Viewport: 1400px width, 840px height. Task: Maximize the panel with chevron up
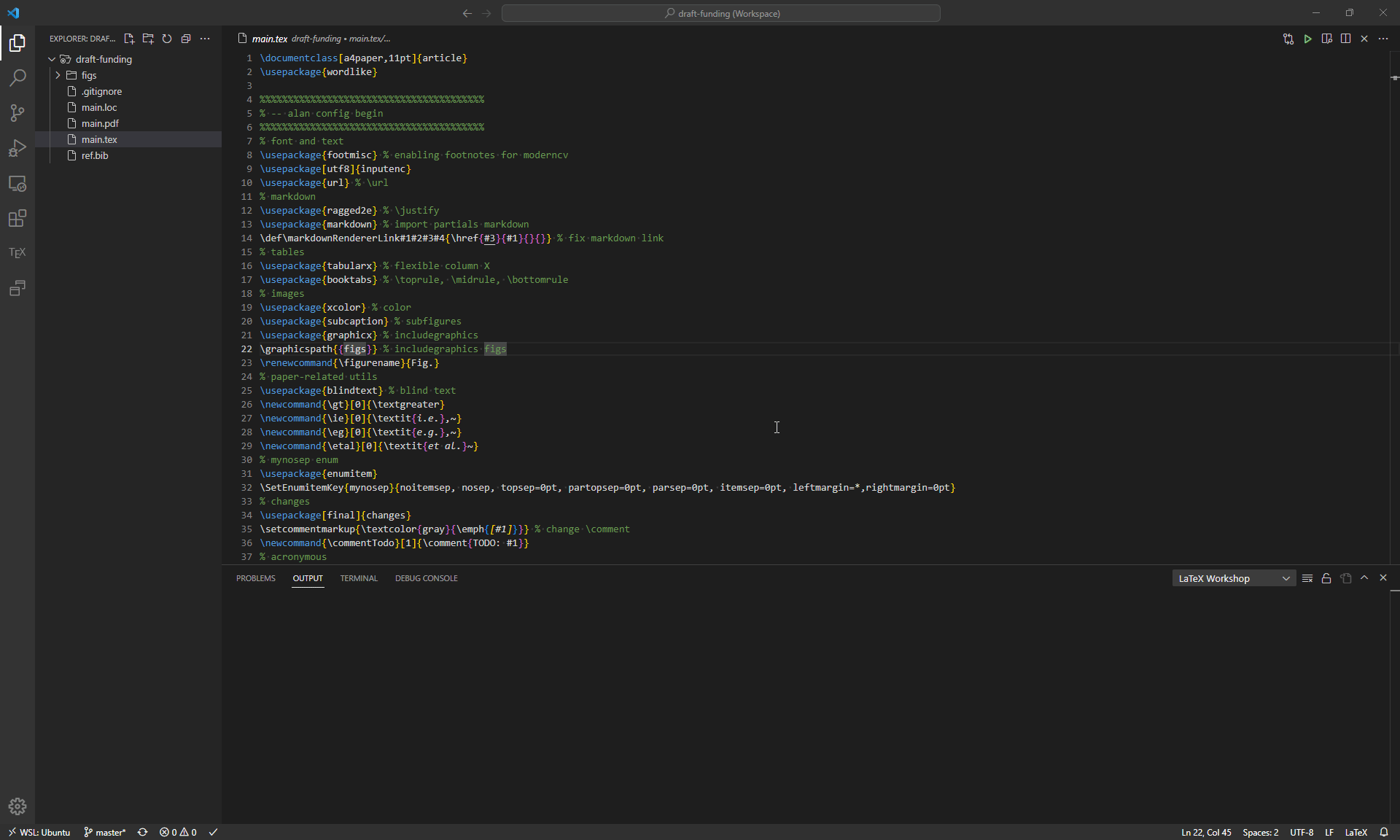pos(1364,578)
